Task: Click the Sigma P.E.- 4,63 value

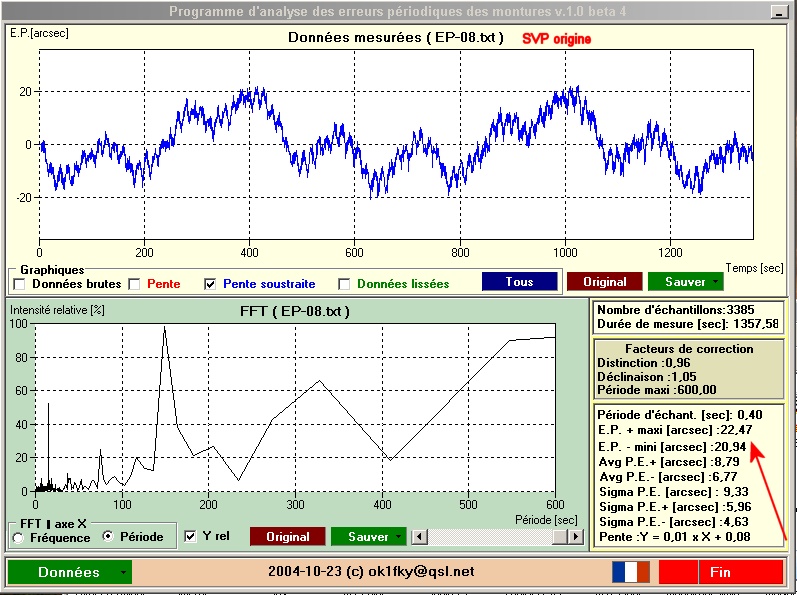Action: tap(673, 522)
